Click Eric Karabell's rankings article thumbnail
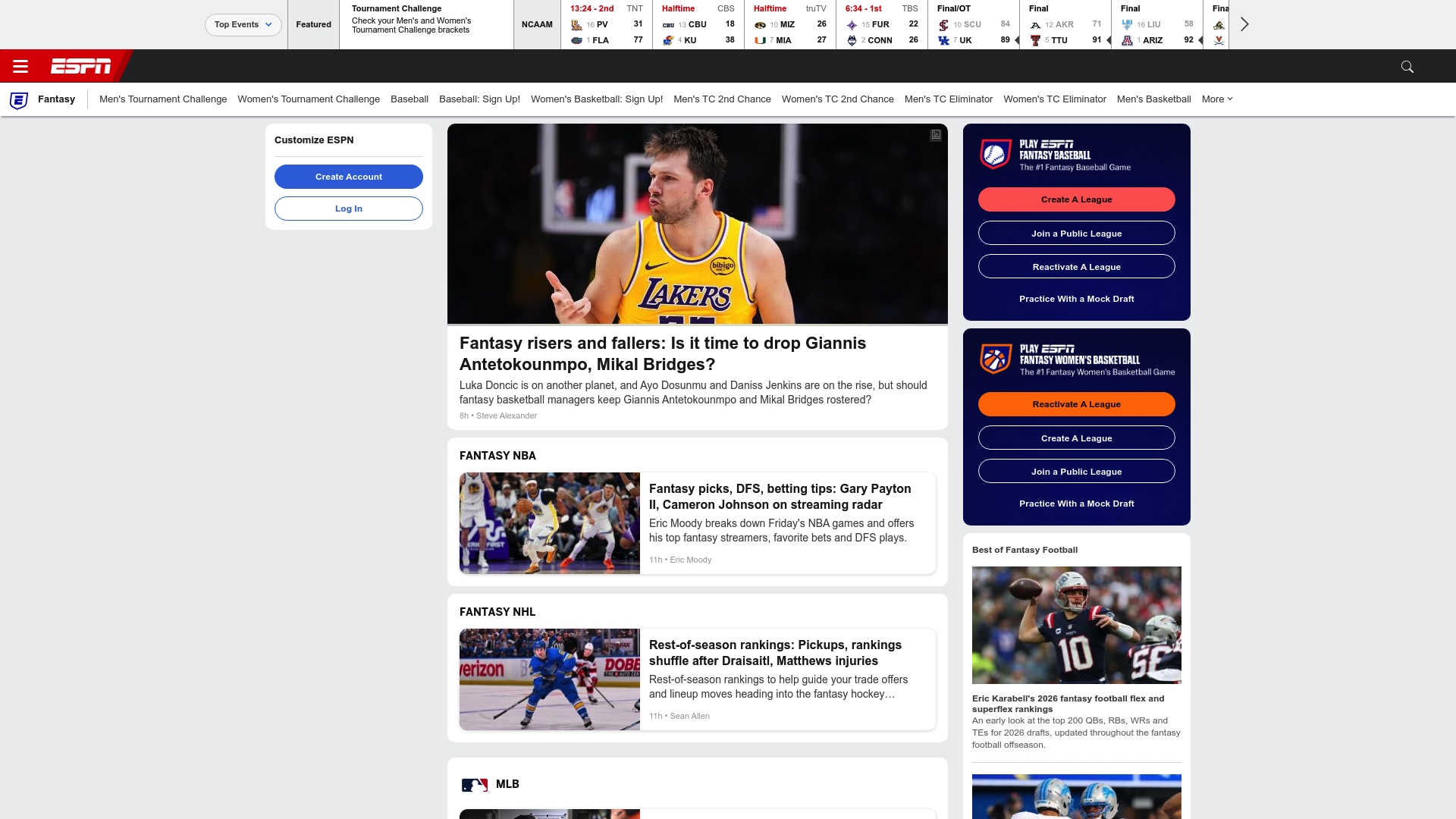This screenshot has width=1456, height=819. [x=1076, y=624]
